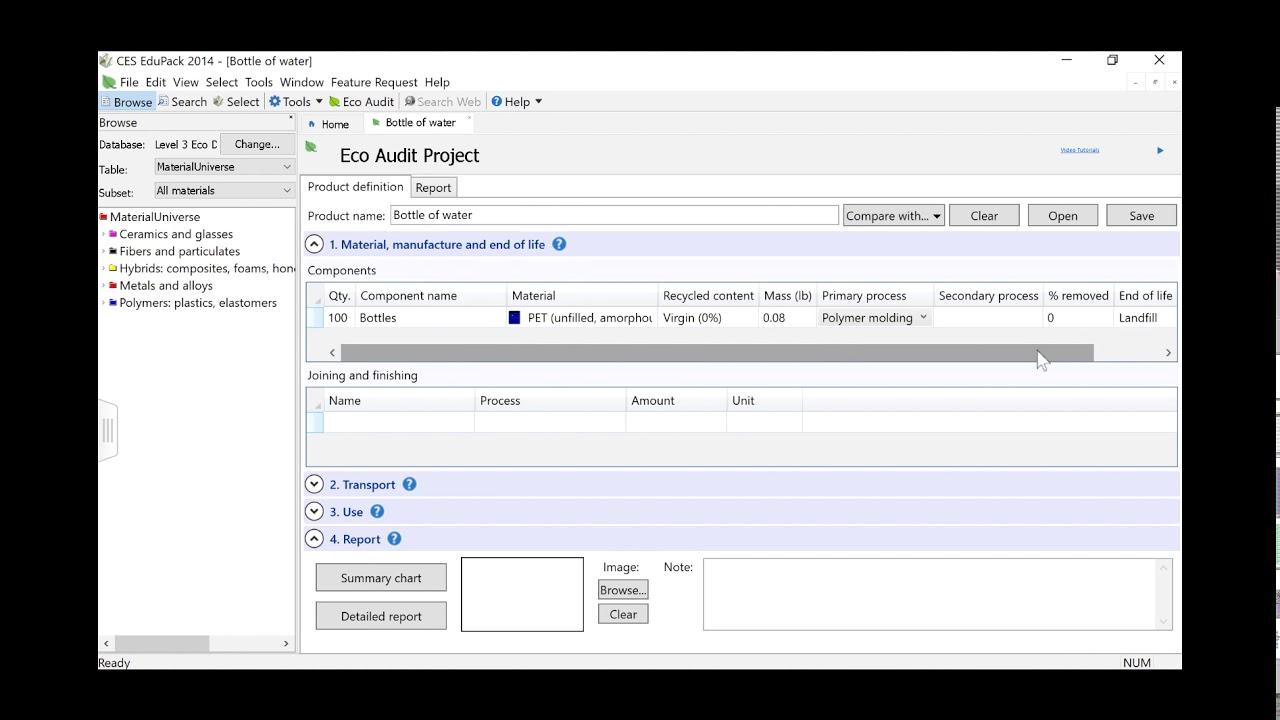1280x720 pixels.
Task: Click the play arrow next to Video Tutorials
Action: [1160, 151]
